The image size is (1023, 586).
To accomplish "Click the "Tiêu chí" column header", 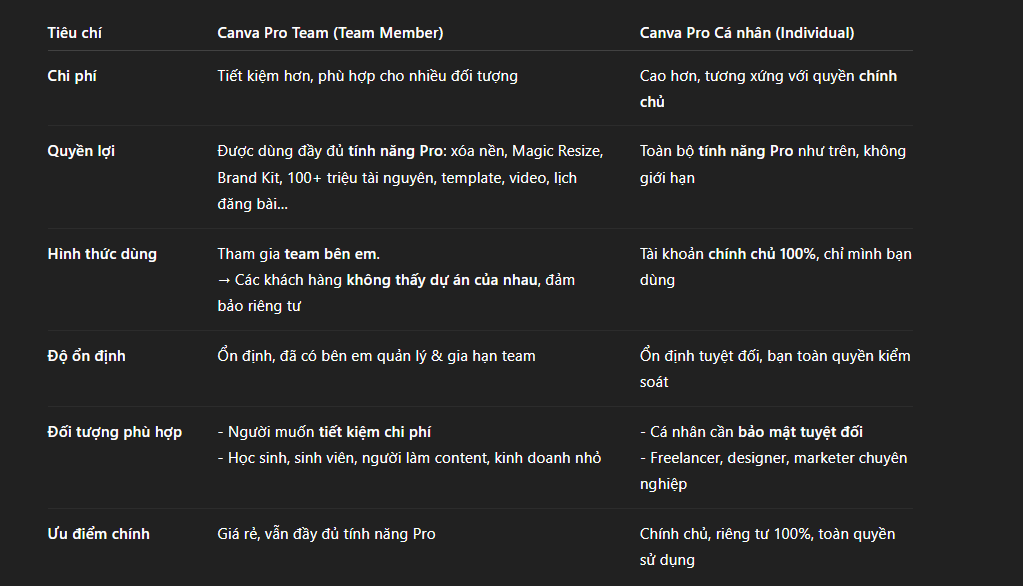I will point(75,33).
